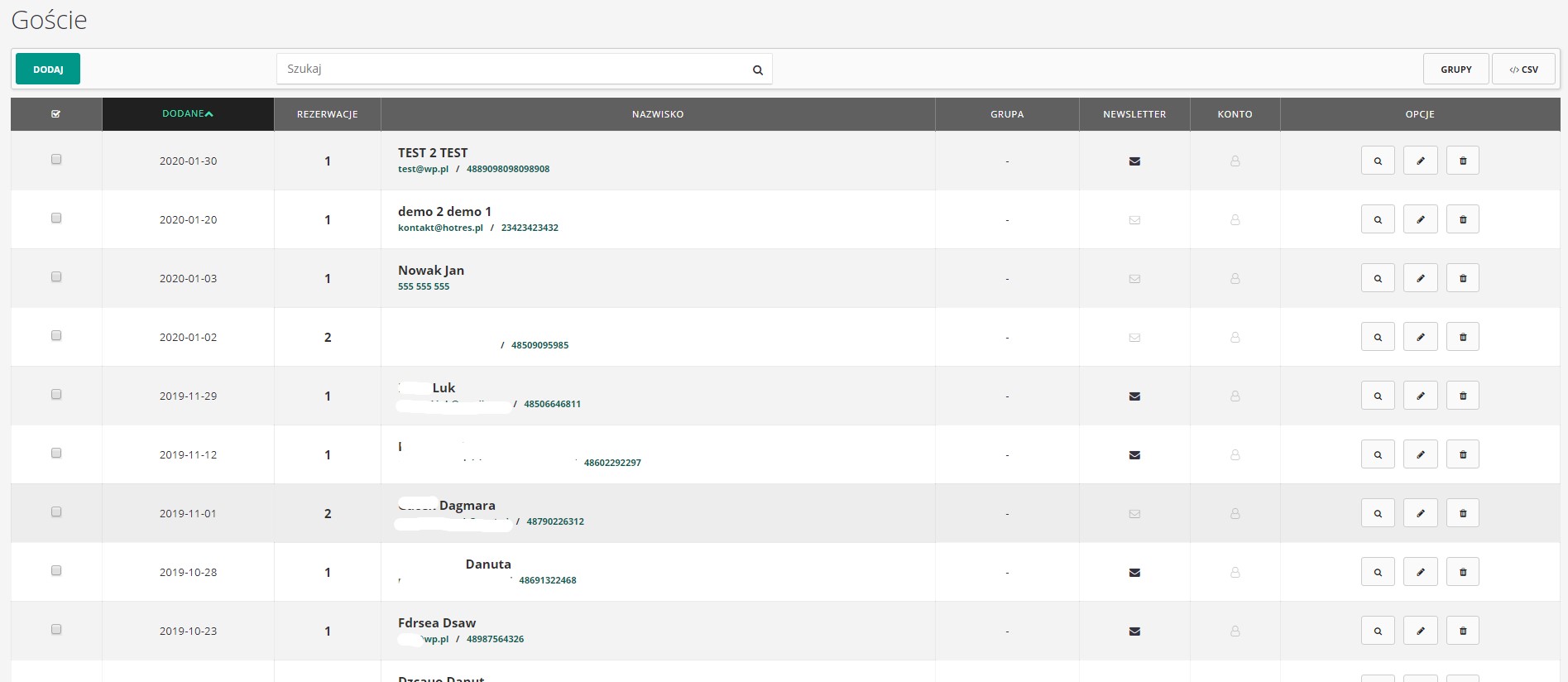Focus the Szukaj search input field
1568x682 pixels.
click(513, 70)
